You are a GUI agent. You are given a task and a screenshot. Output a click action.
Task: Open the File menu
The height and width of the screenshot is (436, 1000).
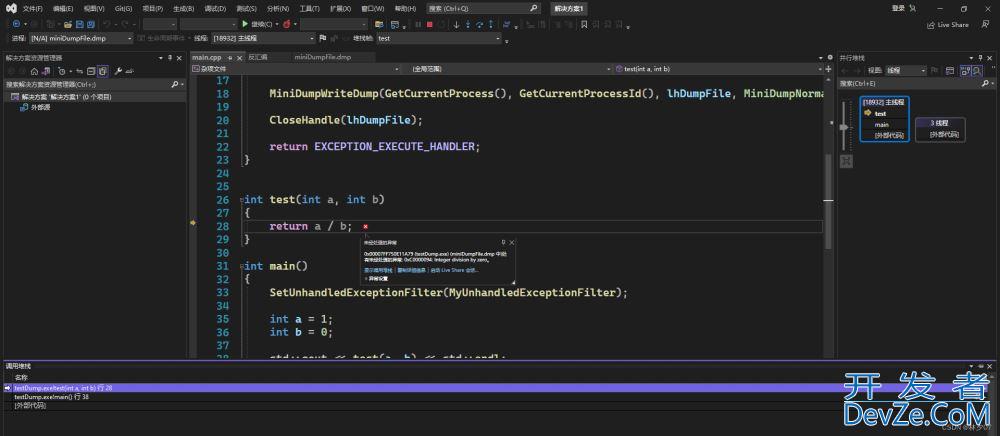pos(33,9)
